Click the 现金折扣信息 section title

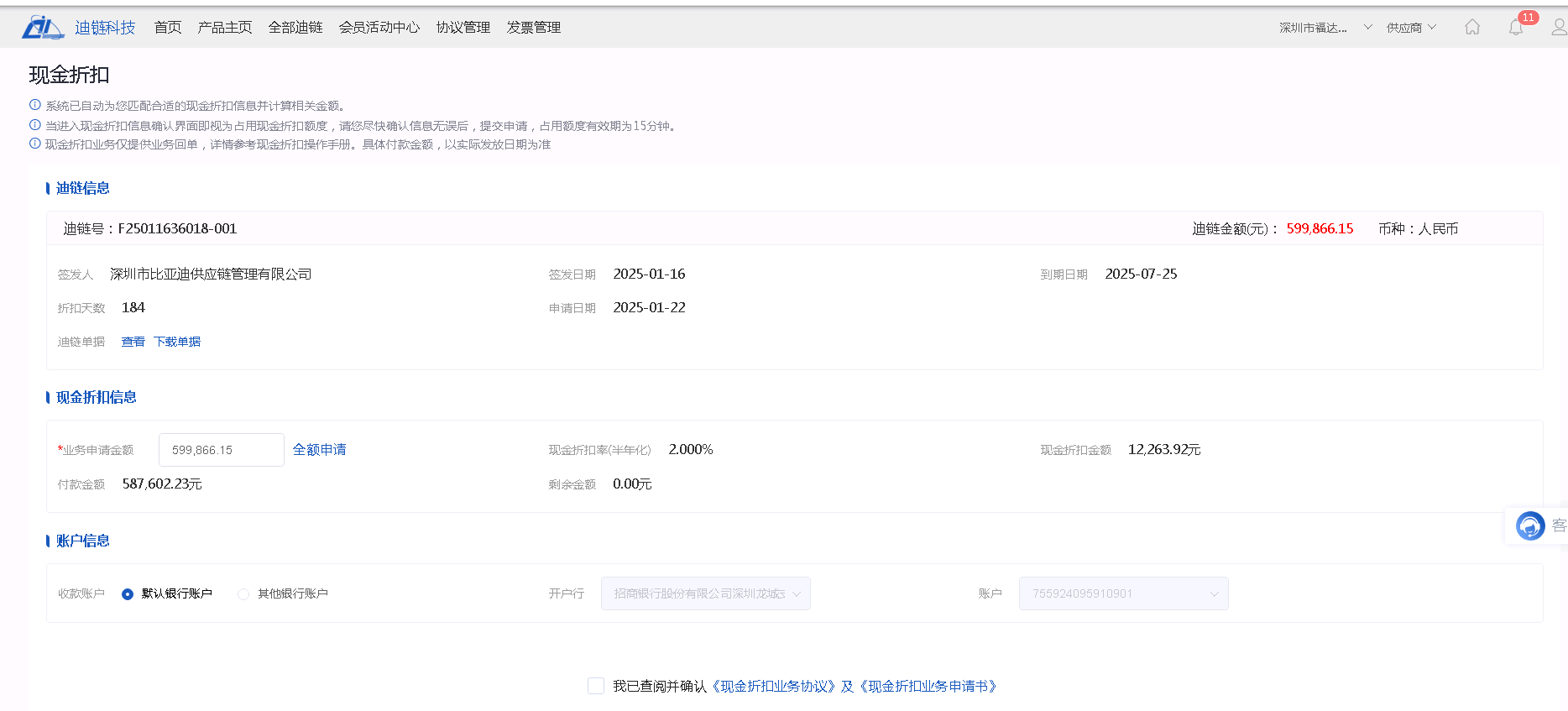(97, 397)
